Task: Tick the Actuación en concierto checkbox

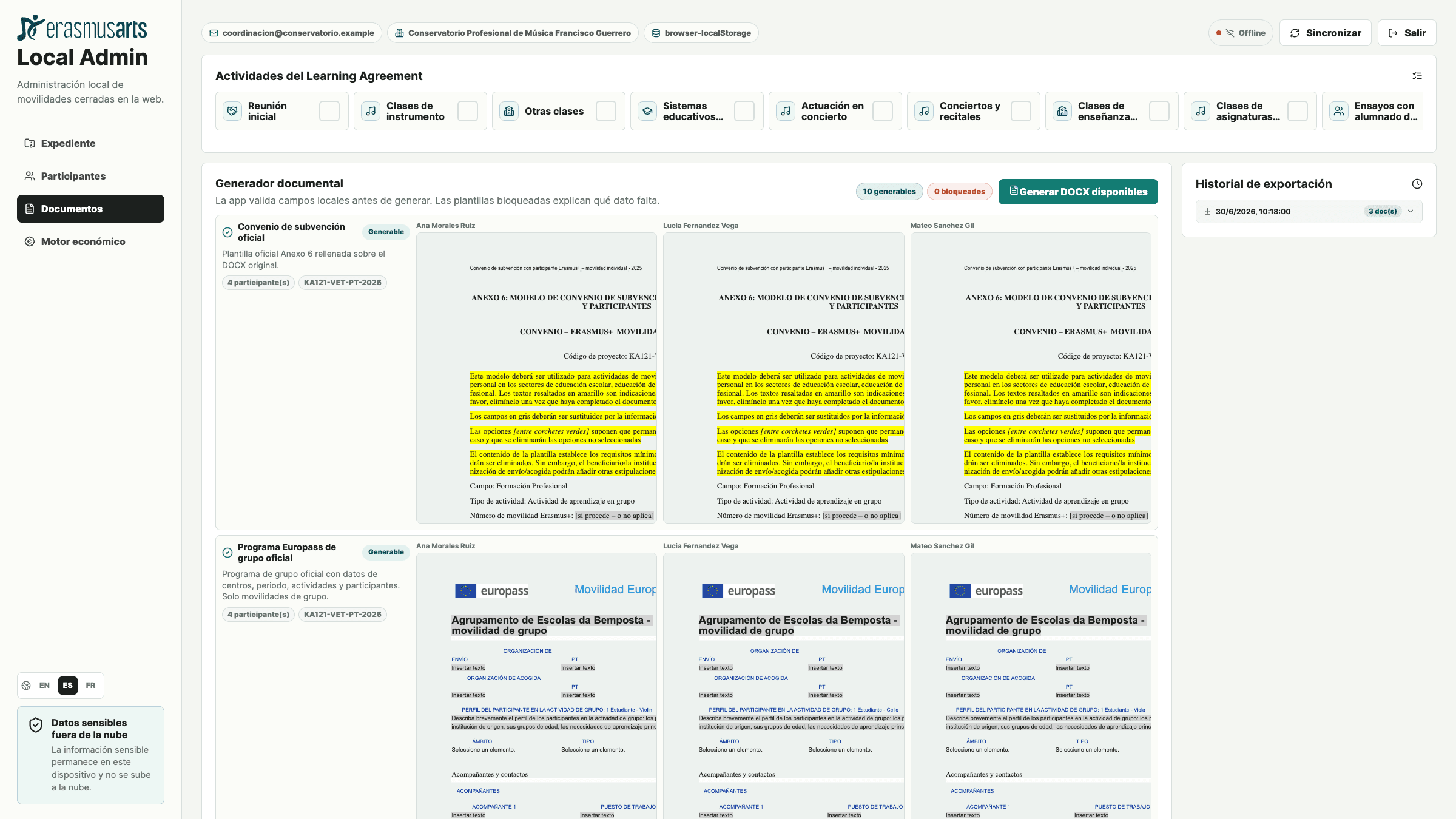Action: point(883,111)
